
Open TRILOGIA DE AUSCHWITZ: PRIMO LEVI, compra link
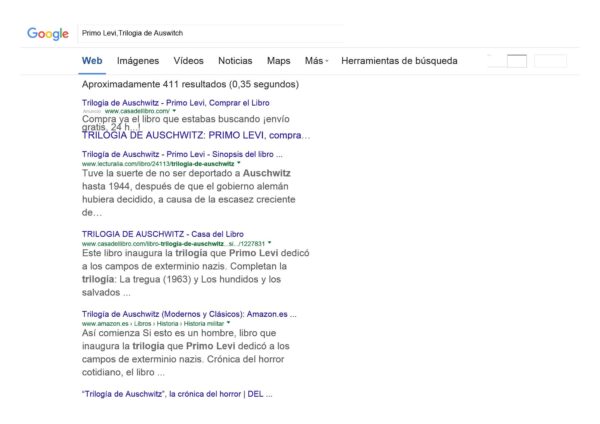(x=196, y=135)
